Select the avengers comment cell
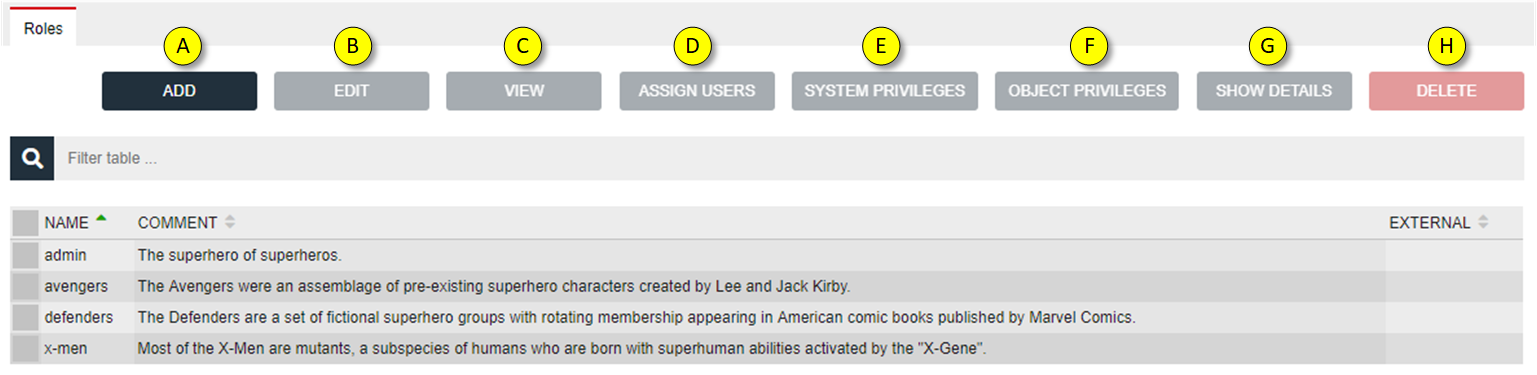 [759, 286]
